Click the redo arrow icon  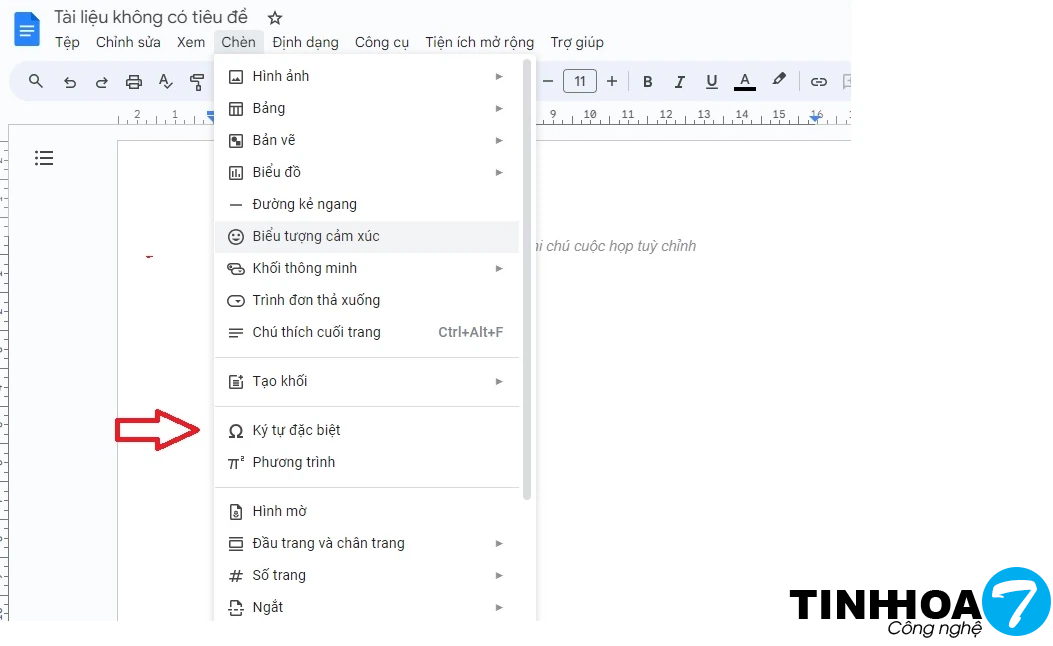pos(101,82)
